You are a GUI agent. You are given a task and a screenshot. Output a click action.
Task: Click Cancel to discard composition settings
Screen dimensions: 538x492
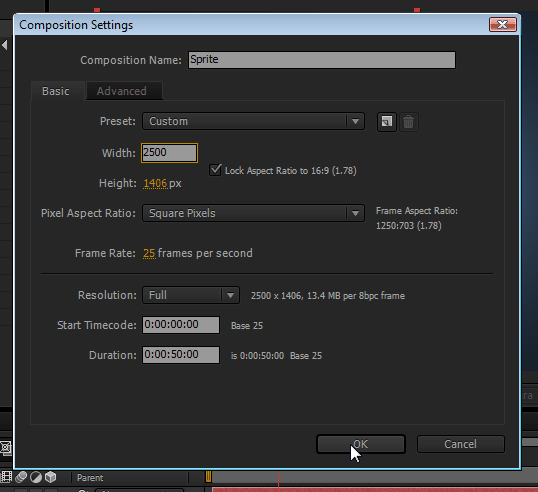point(460,444)
